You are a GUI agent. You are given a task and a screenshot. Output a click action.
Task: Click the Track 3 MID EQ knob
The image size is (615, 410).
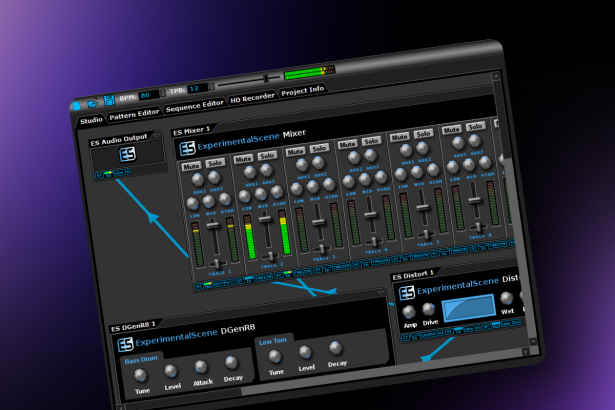click(313, 187)
